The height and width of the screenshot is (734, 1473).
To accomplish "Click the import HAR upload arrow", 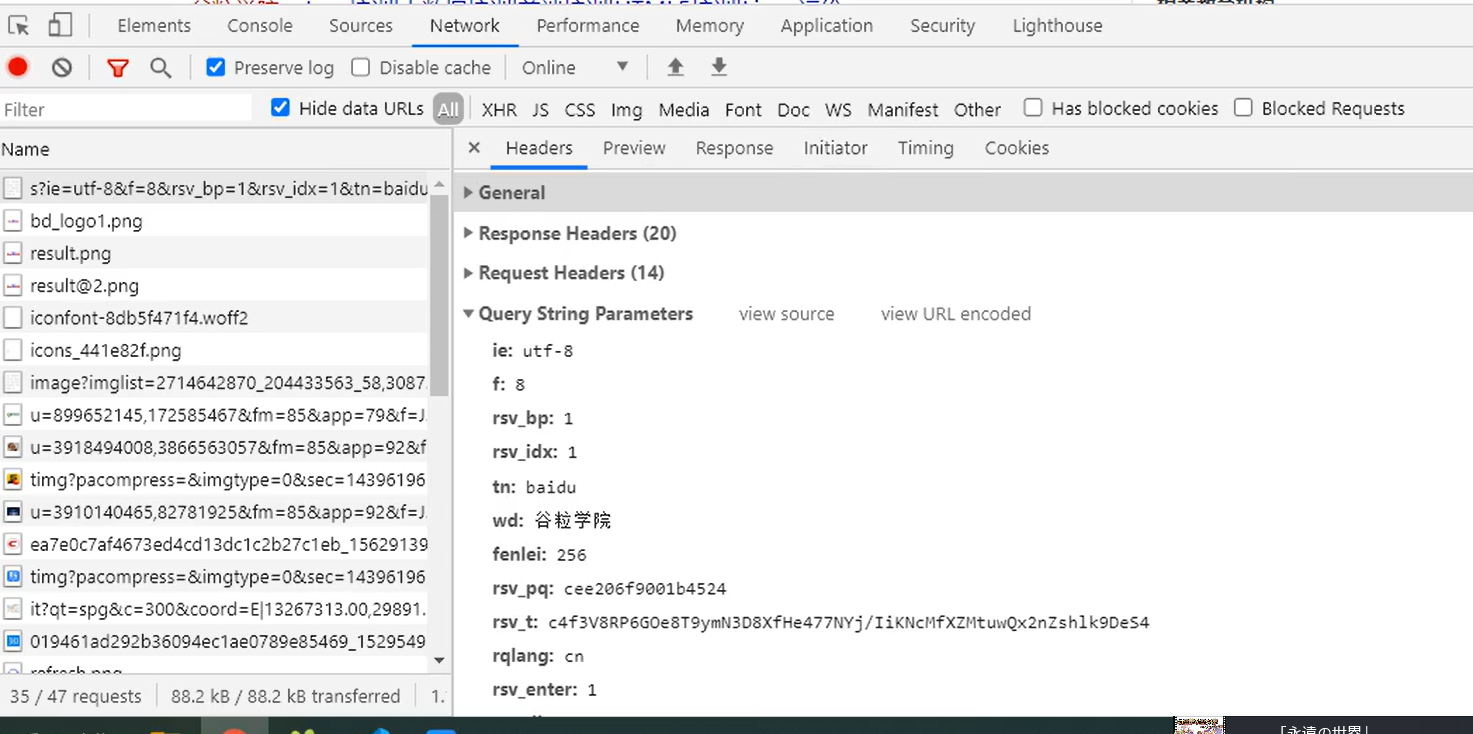I will (x=676, y=68).
